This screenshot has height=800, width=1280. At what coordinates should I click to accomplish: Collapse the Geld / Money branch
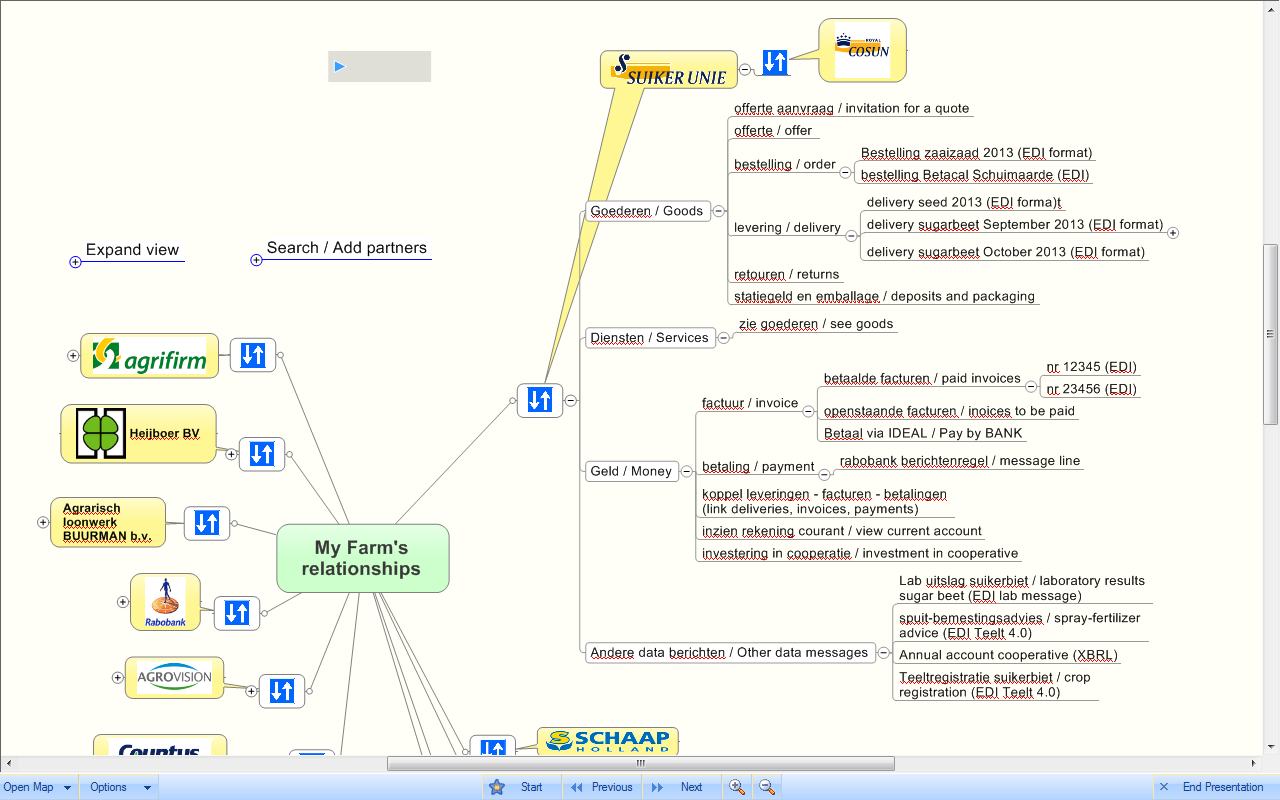[687, 471]
